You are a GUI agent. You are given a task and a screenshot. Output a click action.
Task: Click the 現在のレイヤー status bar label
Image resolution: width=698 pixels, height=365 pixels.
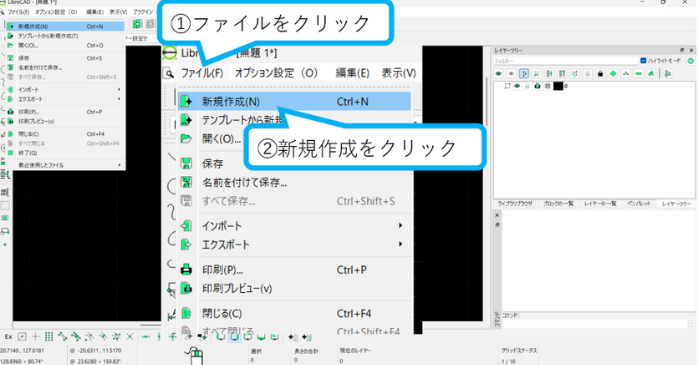click(355, 351)
